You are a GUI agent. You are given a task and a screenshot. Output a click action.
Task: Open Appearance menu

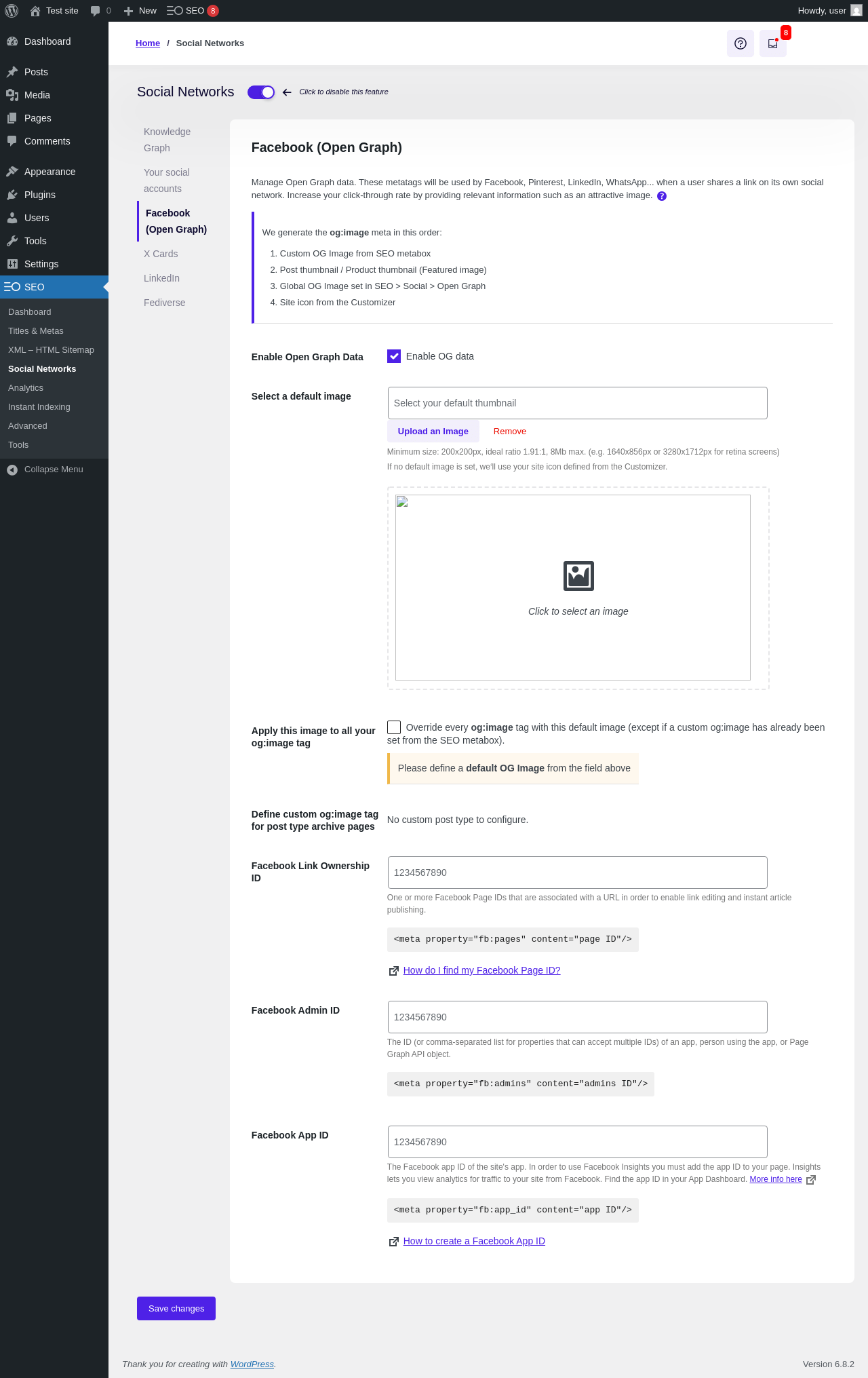pyautogui.click(x=54, y=172)
